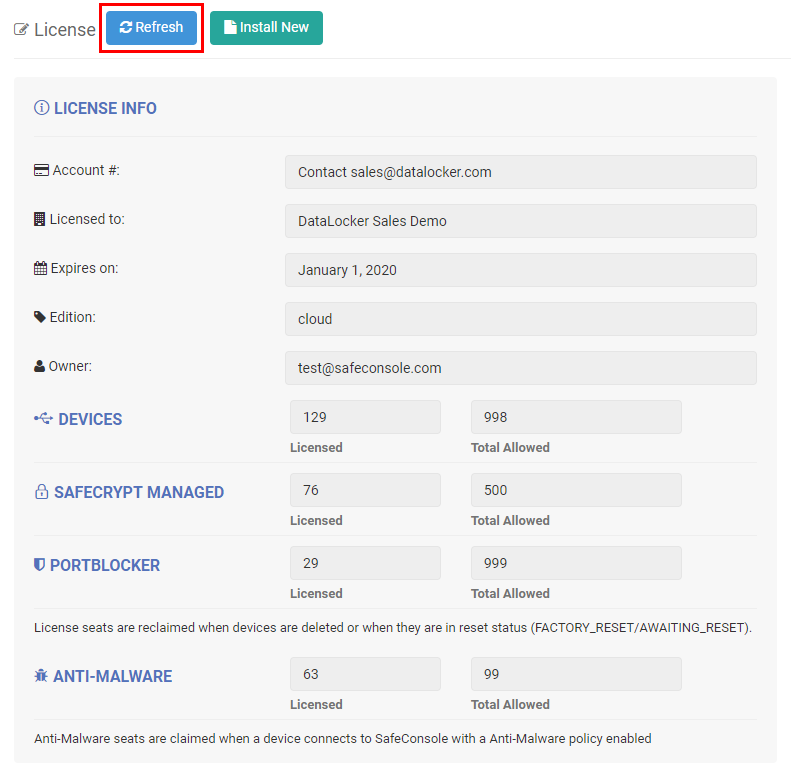Click the Edition field showing cloud

coord(521,319)
